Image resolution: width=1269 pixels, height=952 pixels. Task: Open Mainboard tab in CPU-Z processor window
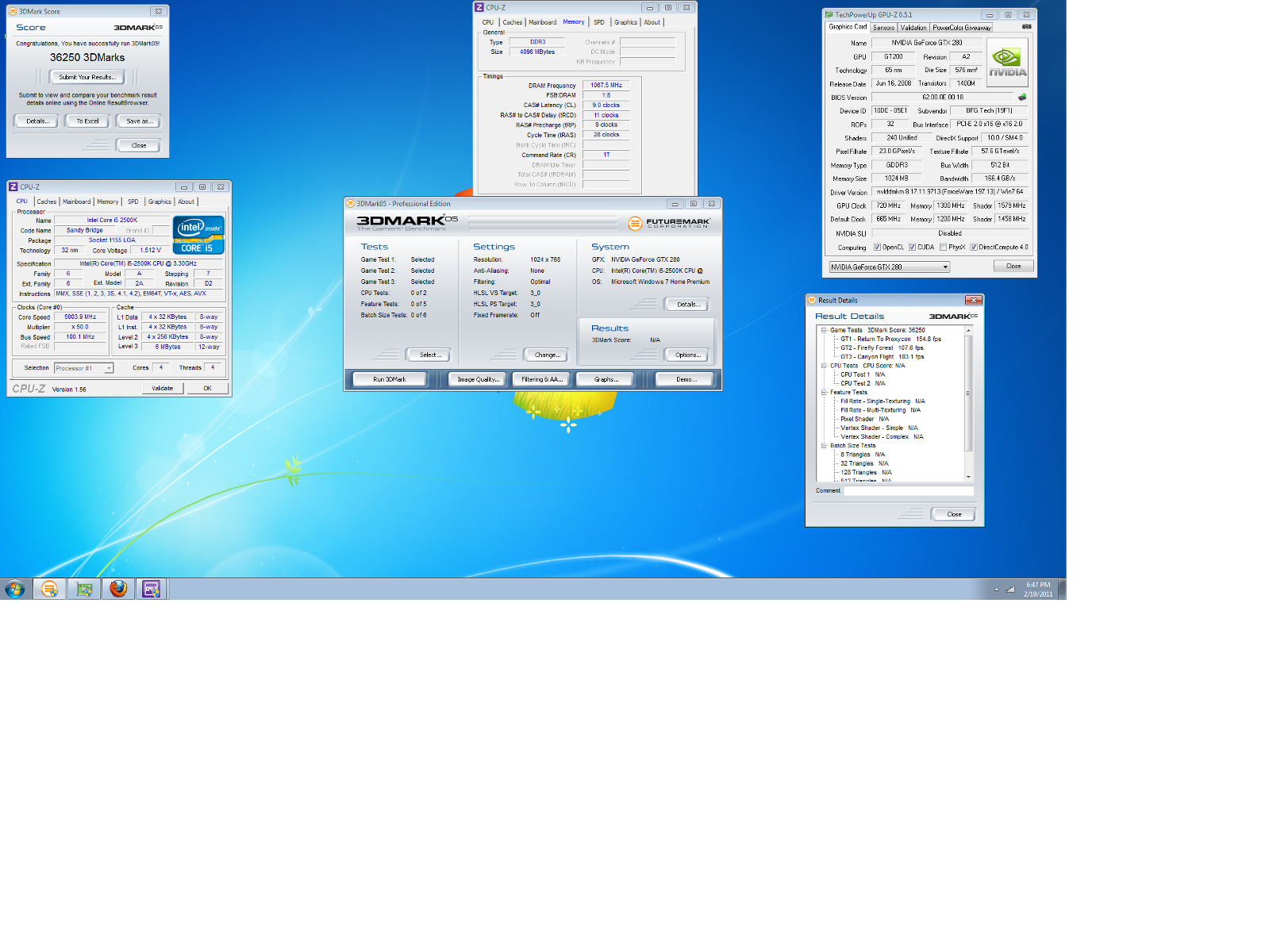click(x=77, y=202)
